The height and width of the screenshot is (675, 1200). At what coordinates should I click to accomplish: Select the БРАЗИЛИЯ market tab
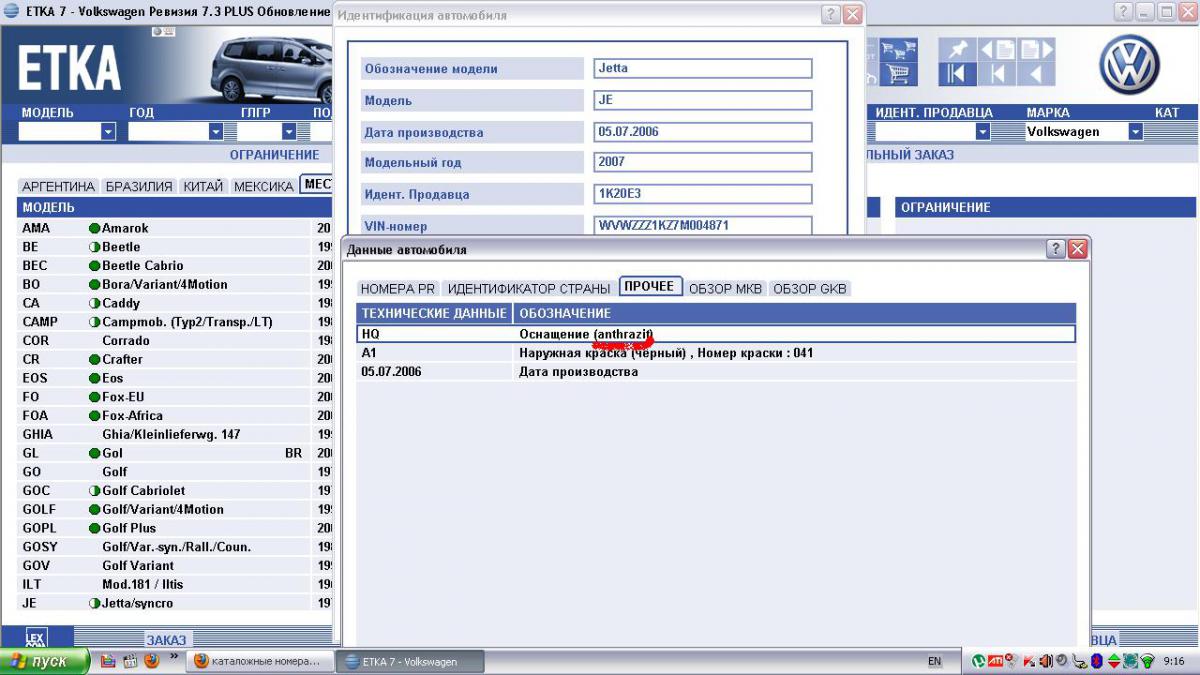tap(139, 186)
